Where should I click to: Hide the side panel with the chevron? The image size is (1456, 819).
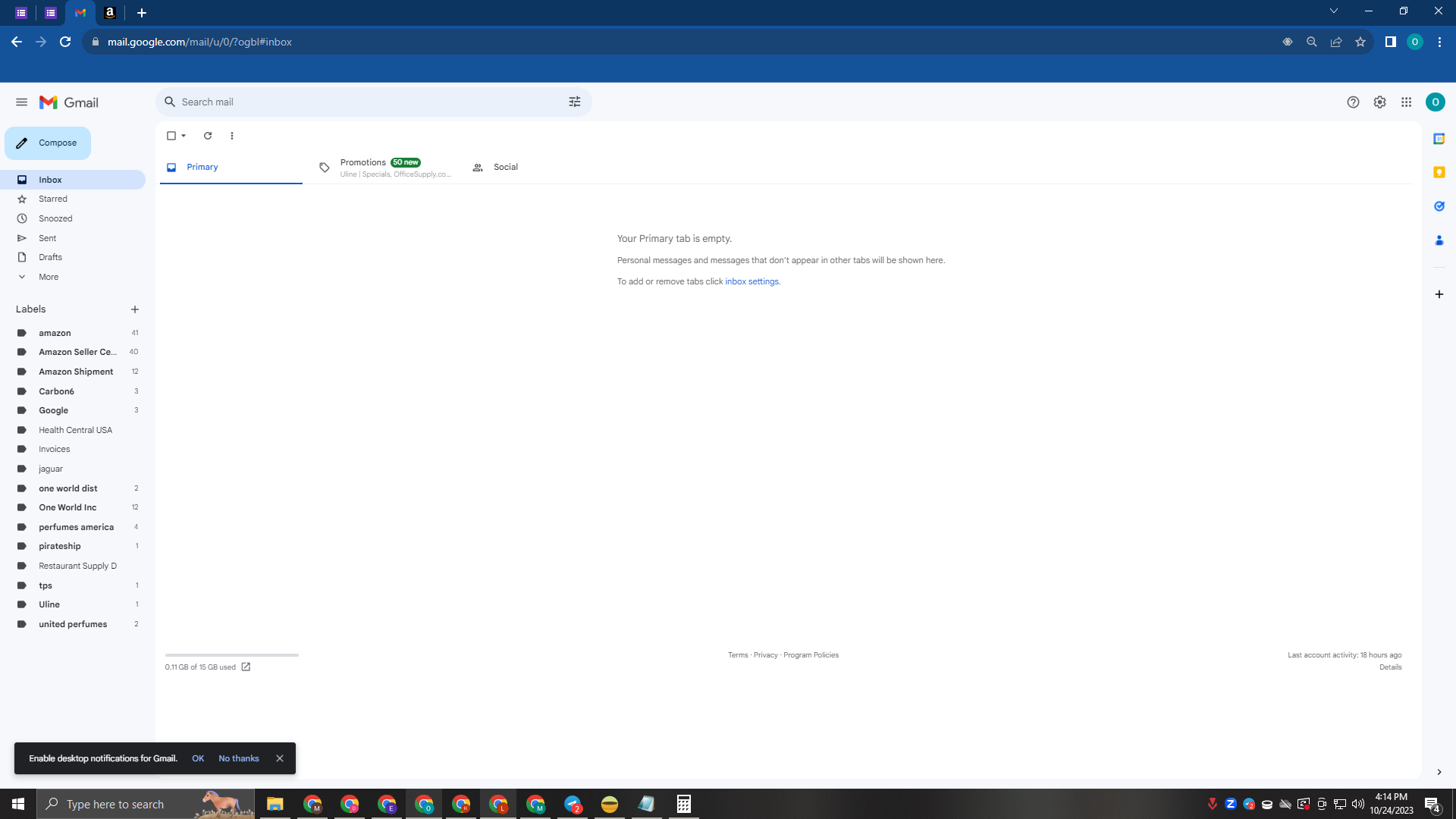click(x=1439, y=772)
